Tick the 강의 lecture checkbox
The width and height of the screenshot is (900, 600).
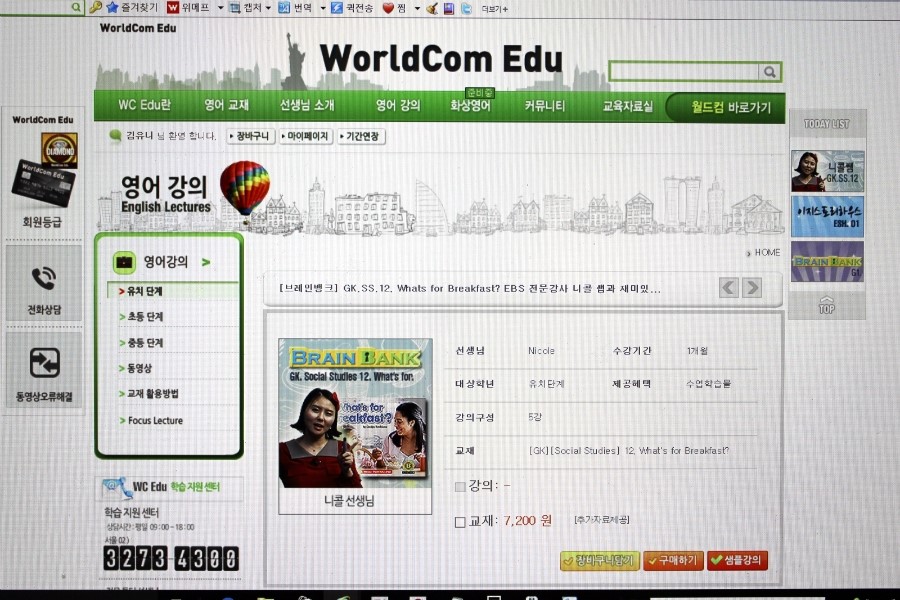point(460,487)
